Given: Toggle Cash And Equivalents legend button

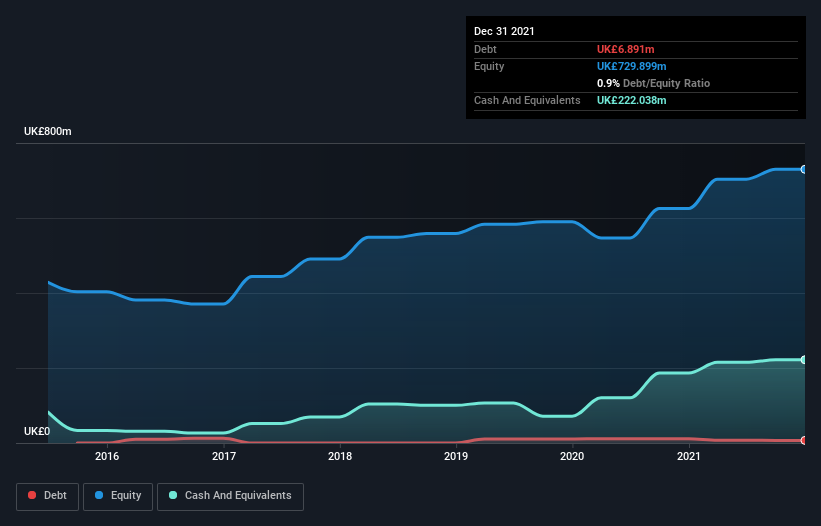Looking at the screenshot, I should pos(230,496).
